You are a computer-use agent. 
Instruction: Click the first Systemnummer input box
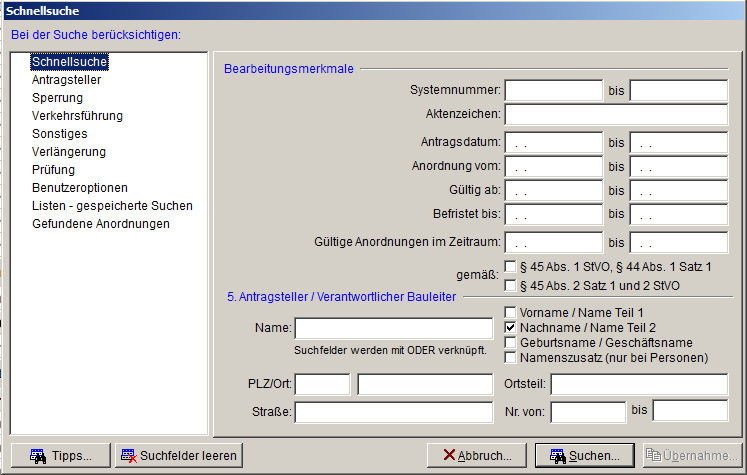554,91
